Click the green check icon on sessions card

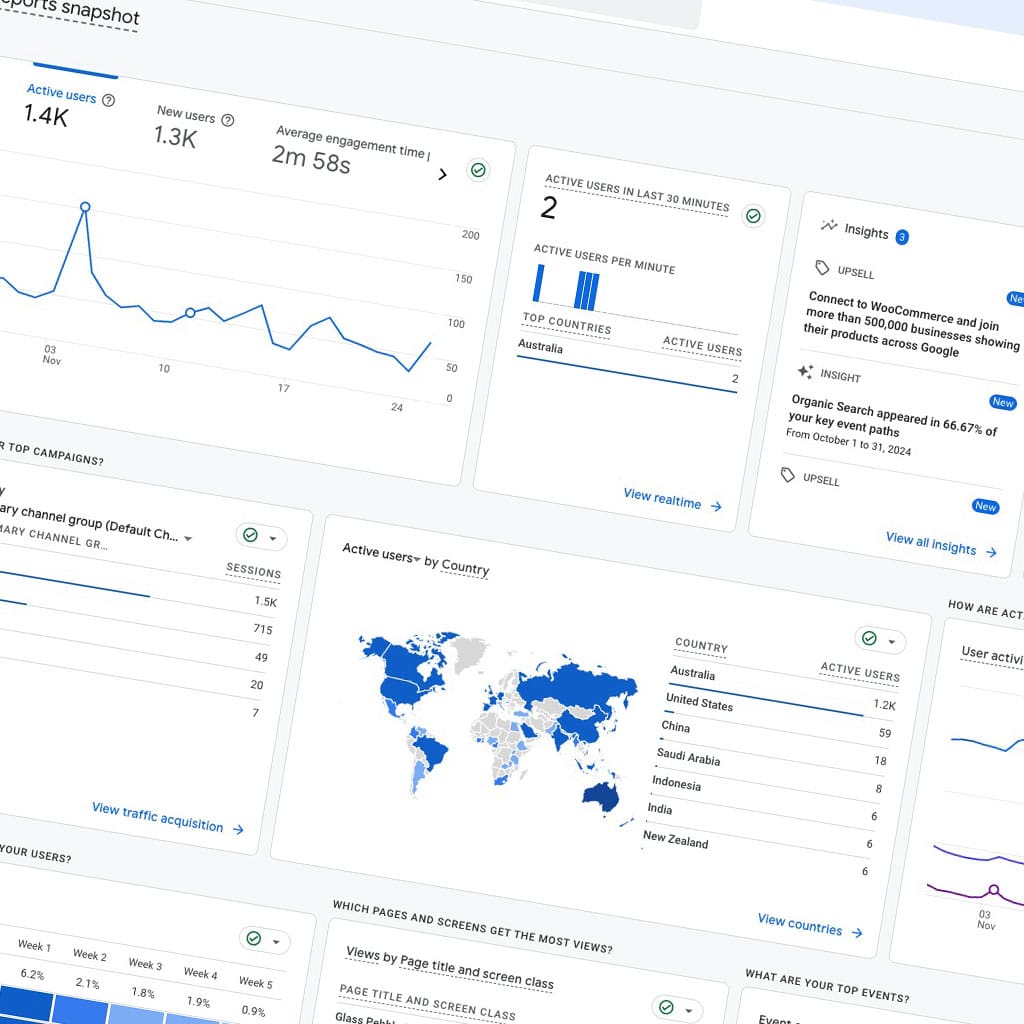[250, 535]
